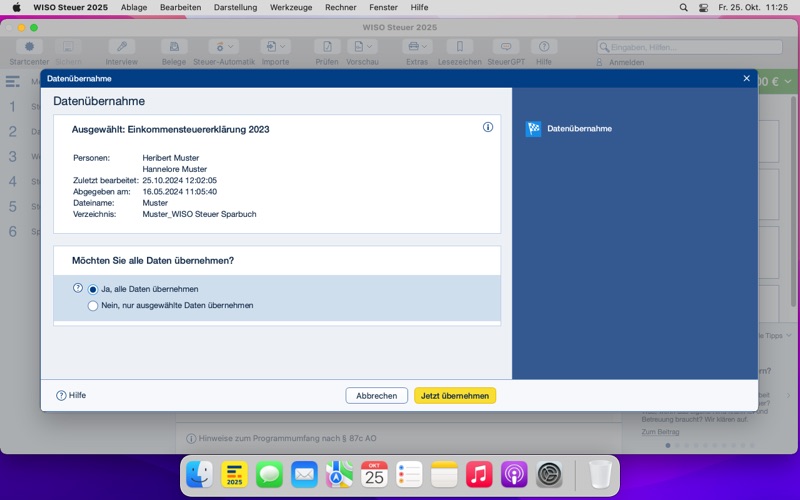The image size is (800, 500).
Task: Open the Ablage menu
Action: pyautogui.click(x=134, y=8)
